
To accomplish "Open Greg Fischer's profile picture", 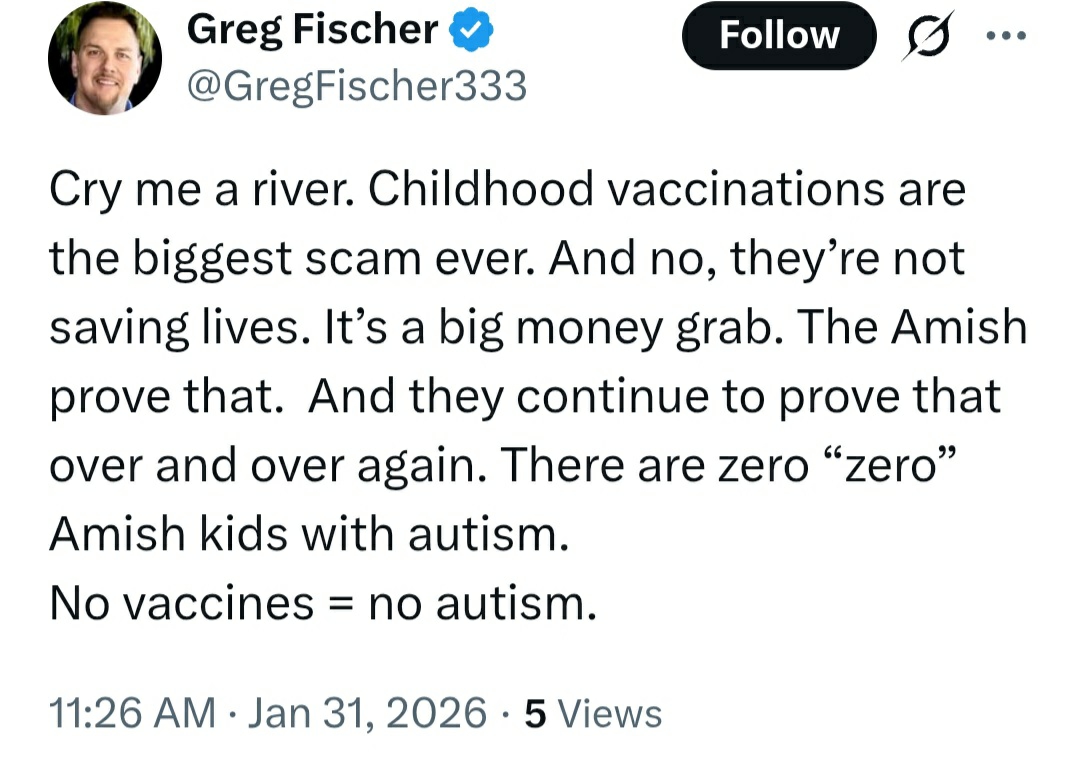I will point(105,59).
